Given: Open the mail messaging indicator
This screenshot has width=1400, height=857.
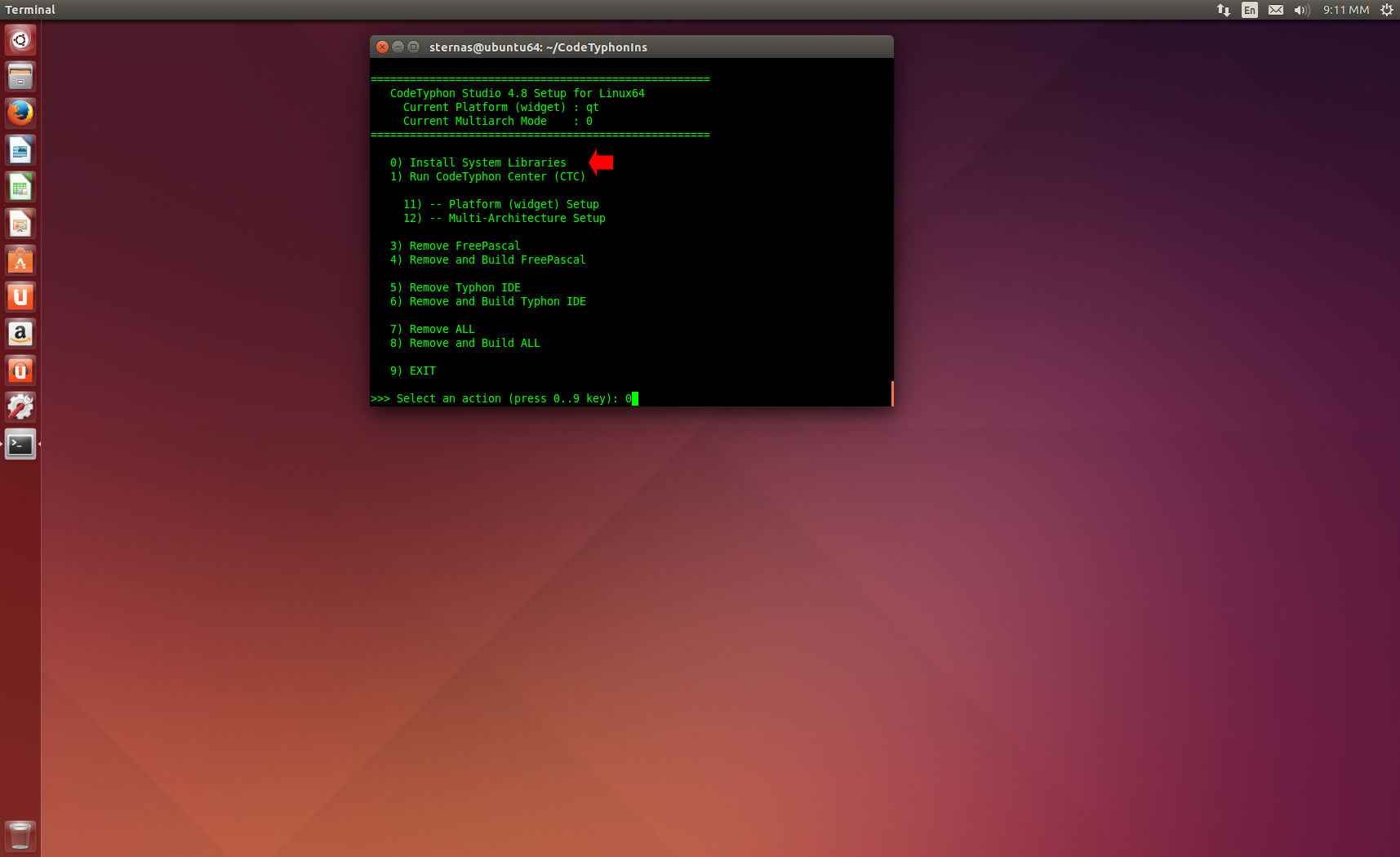Looking at the screenshot, I should pyautogui.click(x=1275, y=10).
